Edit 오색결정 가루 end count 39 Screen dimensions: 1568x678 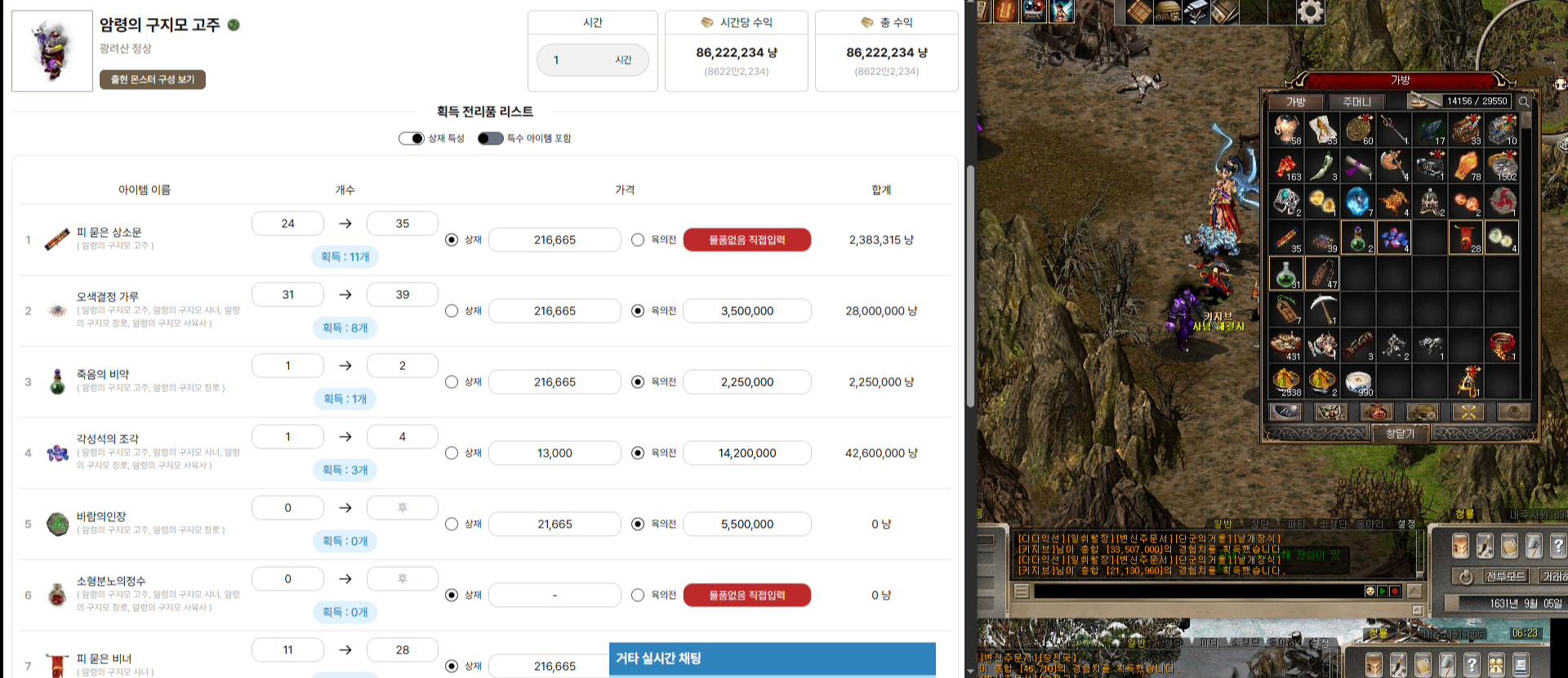tap(403, 295)
